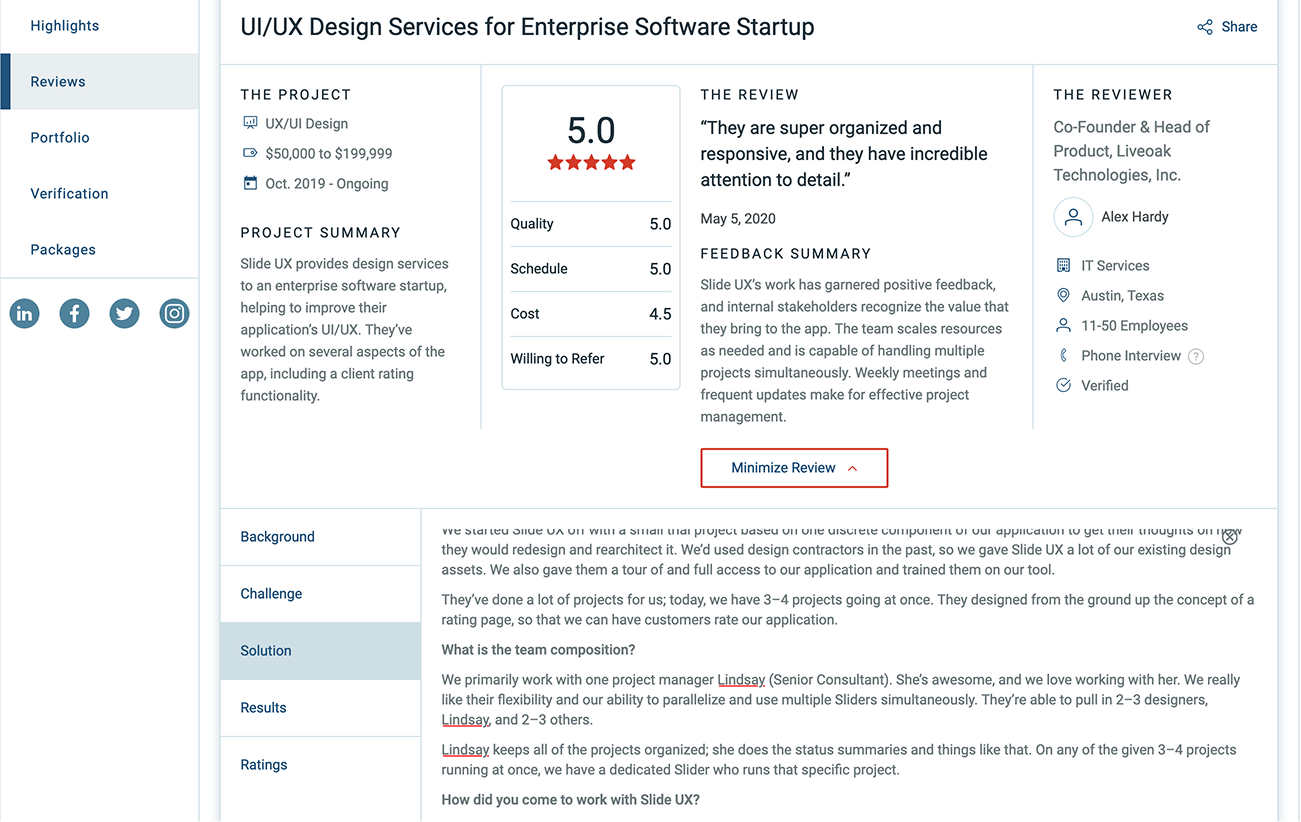
Task: Click the verified checkmark icon
Action: [x=1063, y=385]
